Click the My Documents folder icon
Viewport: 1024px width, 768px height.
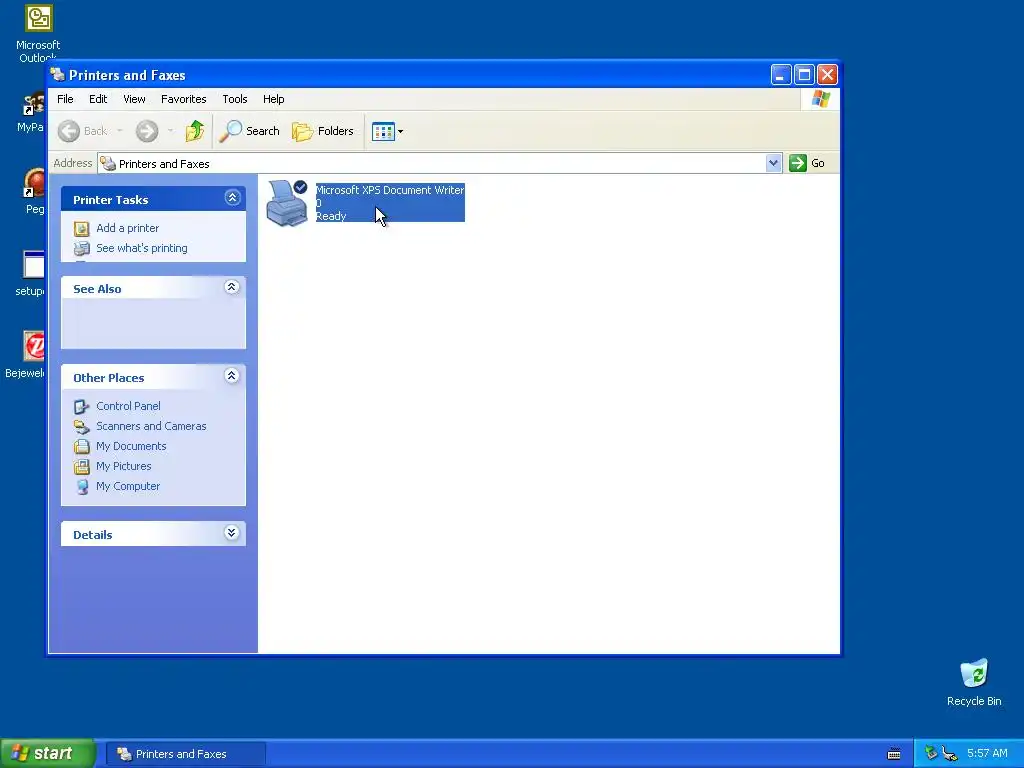click(x=82, y=447)
